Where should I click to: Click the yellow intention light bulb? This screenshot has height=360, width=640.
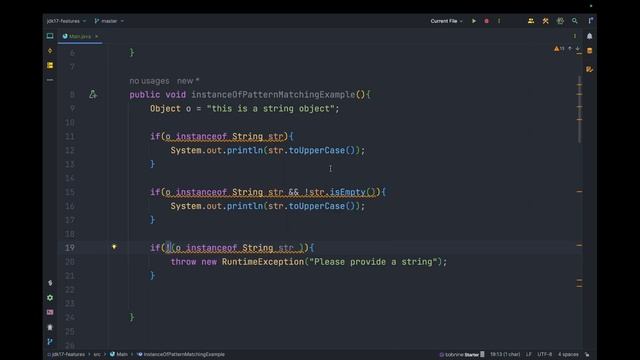point(114,247)
